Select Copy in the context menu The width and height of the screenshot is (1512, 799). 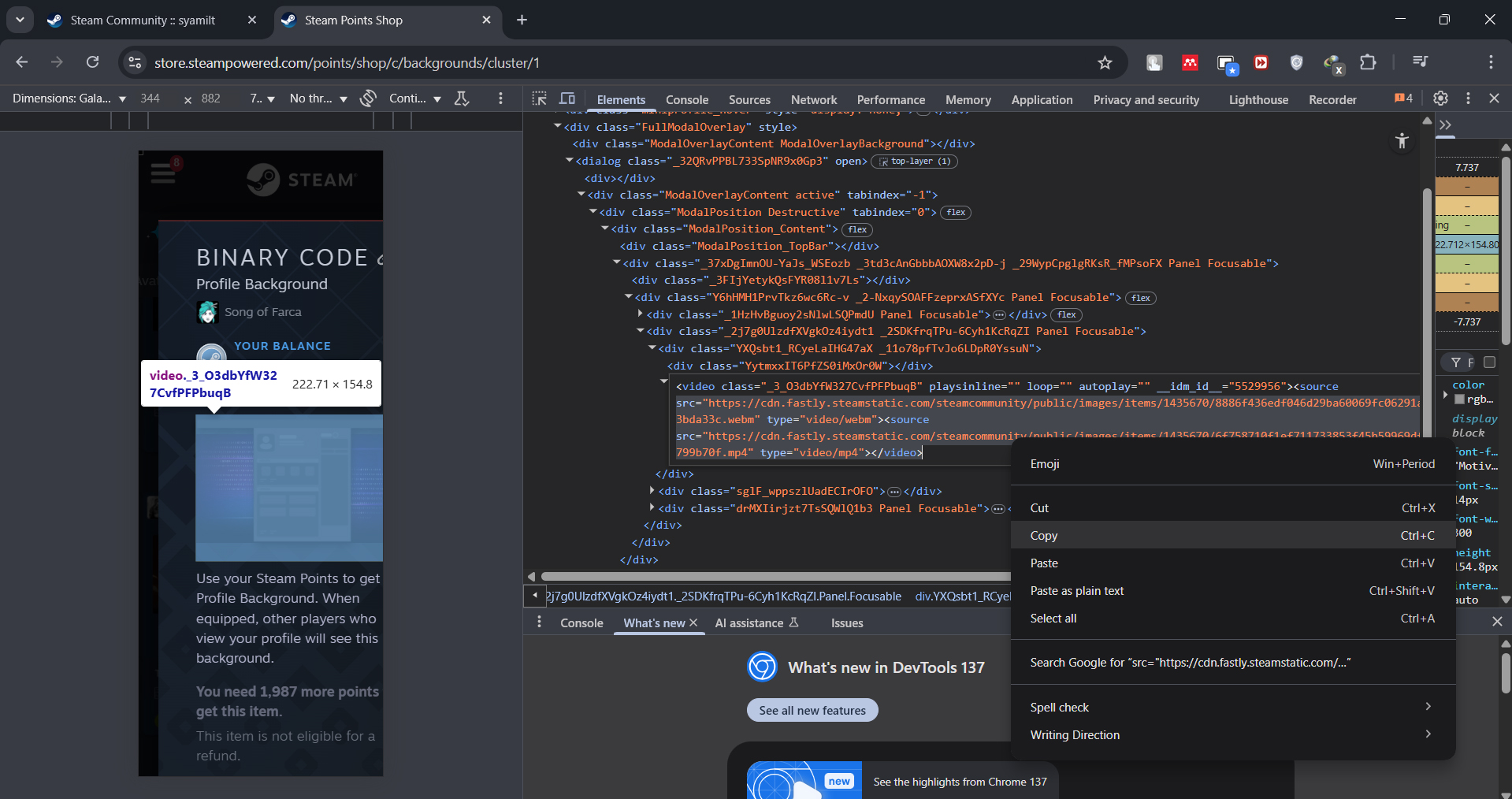pyautogui.click(x=1232, y=535)
